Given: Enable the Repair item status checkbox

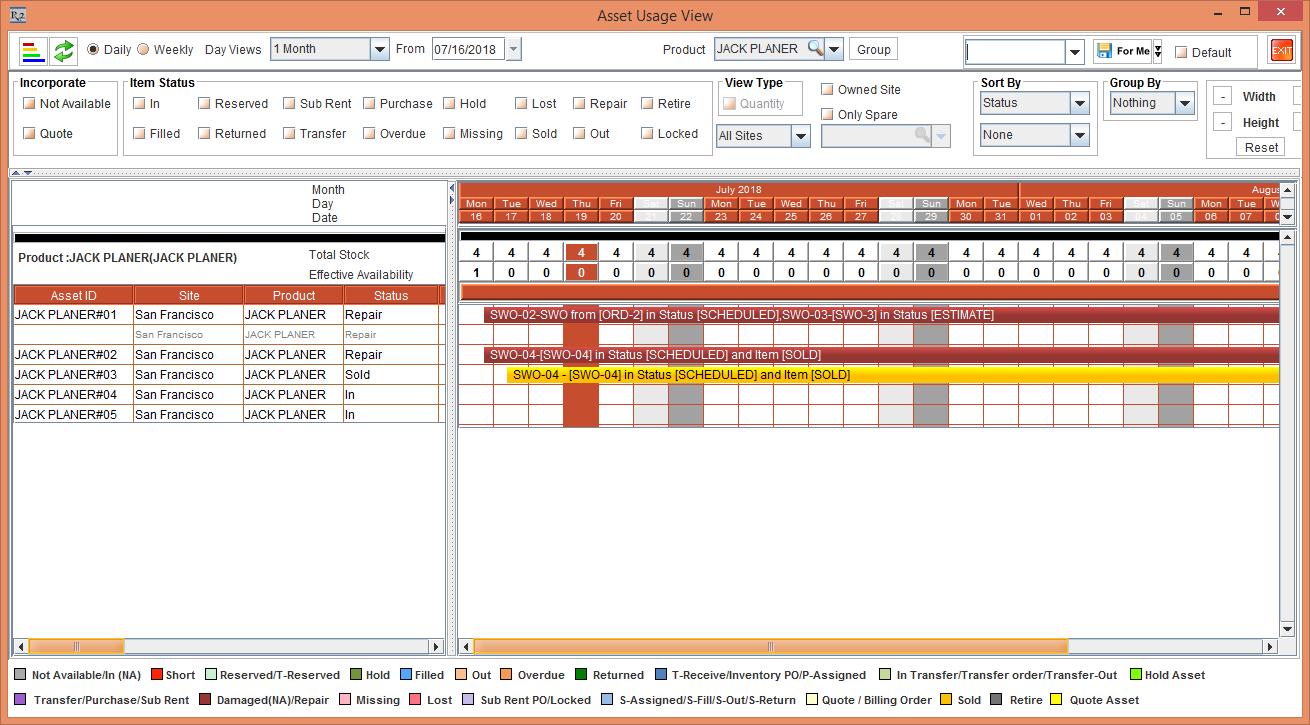Looking at the screenshot, I should [579, 103].
